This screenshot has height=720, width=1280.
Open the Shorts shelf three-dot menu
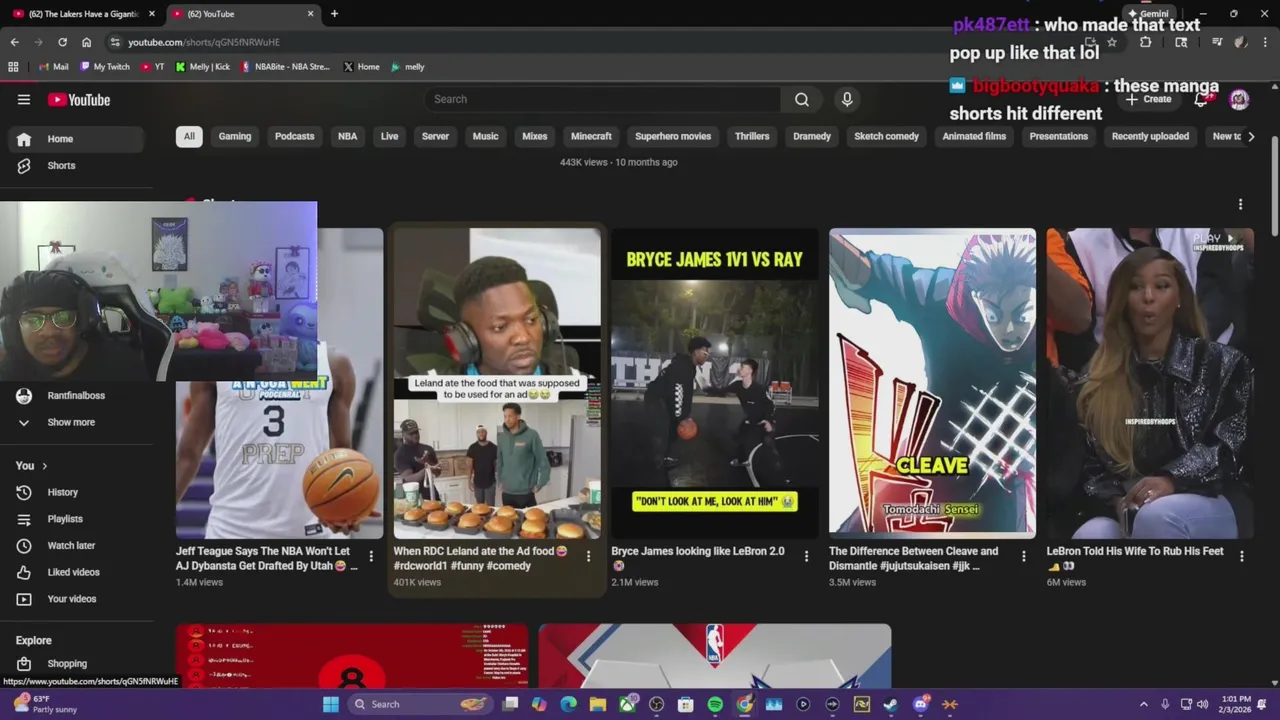[x=1240, y=204]
